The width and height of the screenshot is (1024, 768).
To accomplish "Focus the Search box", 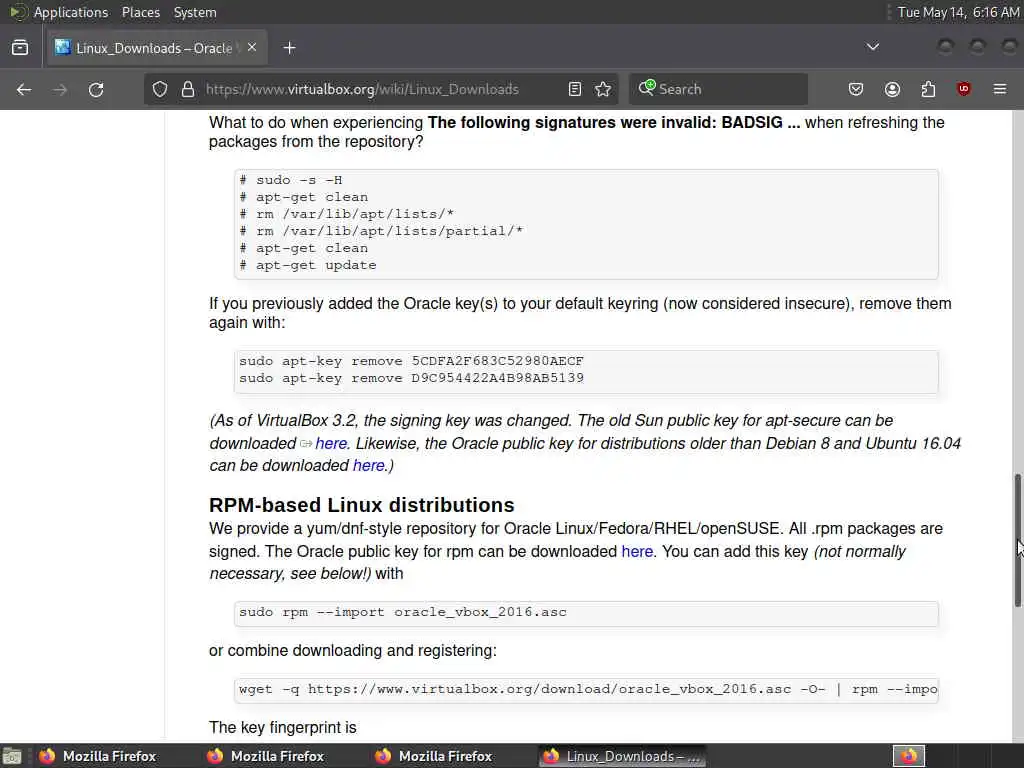I will click(718, 89).
